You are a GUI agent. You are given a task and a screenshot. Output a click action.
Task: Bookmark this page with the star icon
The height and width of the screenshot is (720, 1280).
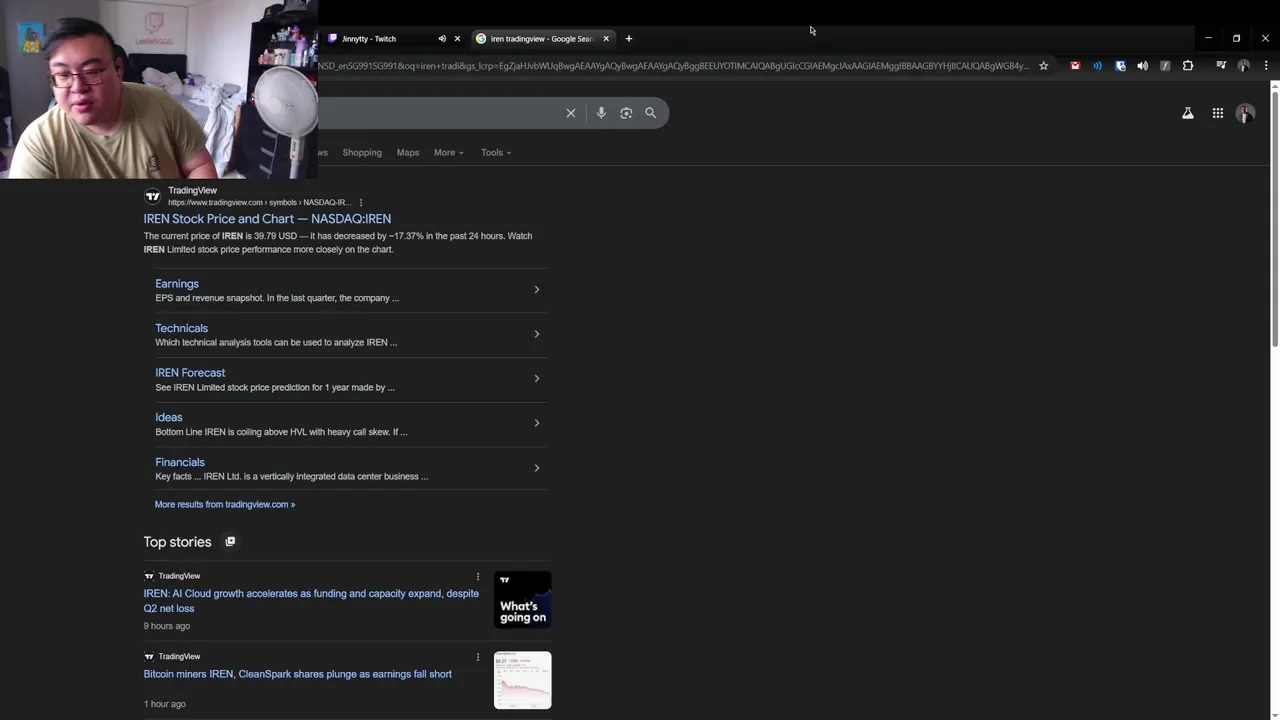tap(1043, 66)
